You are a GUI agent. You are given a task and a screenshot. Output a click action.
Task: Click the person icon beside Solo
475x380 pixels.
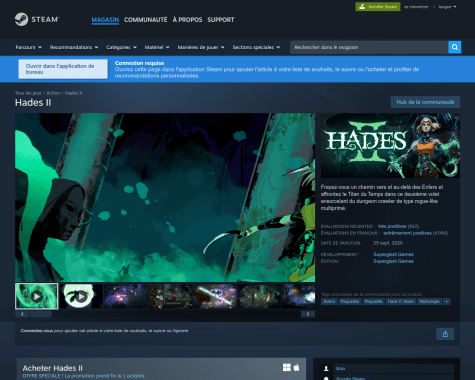pyautogui.click(x=326, y=368)
